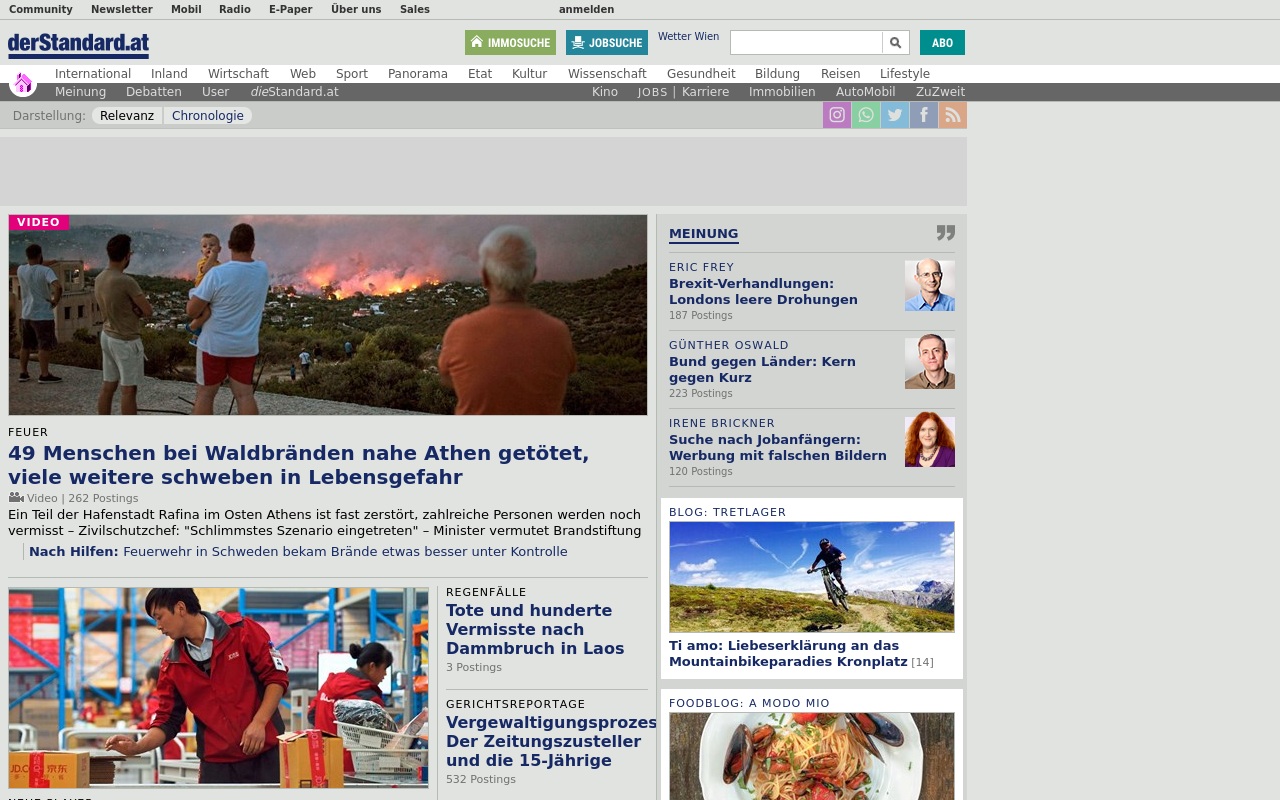Open Über uns in top bar

pos(356,9)
